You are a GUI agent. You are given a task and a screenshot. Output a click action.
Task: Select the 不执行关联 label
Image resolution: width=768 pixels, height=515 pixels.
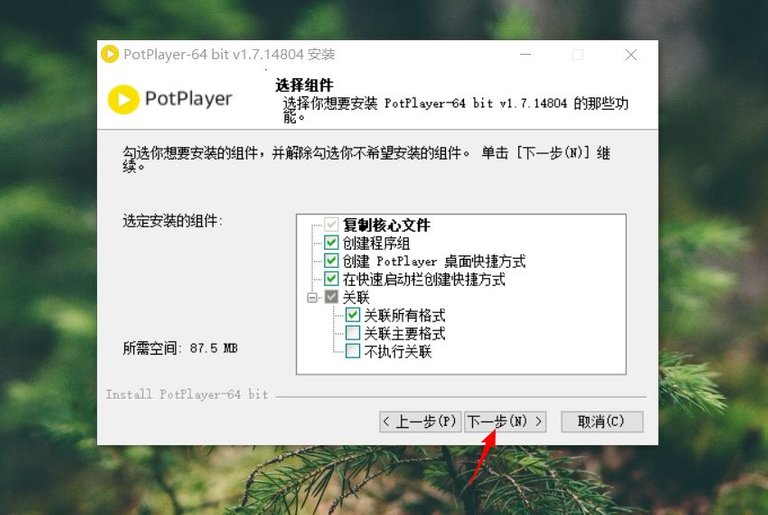pos(398,351)
